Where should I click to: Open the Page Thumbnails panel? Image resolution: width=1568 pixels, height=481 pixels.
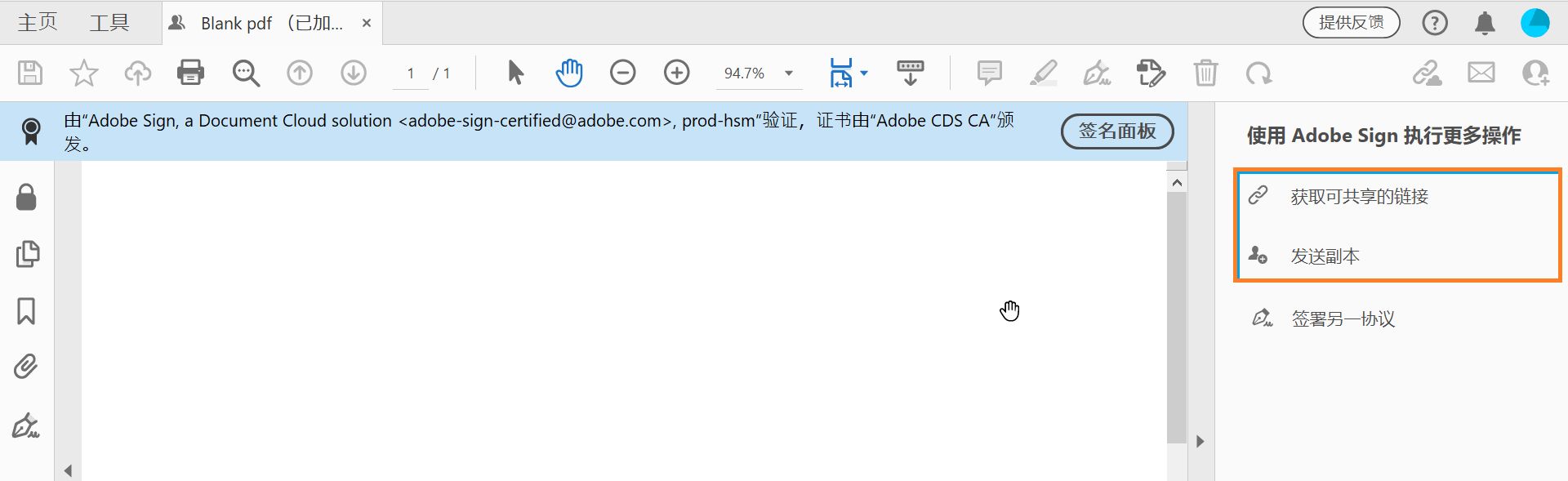[x=27, y=254]
